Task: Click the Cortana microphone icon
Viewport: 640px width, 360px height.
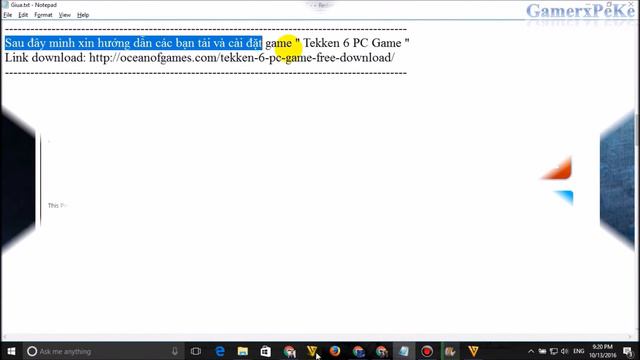Action: click(175, 351)
